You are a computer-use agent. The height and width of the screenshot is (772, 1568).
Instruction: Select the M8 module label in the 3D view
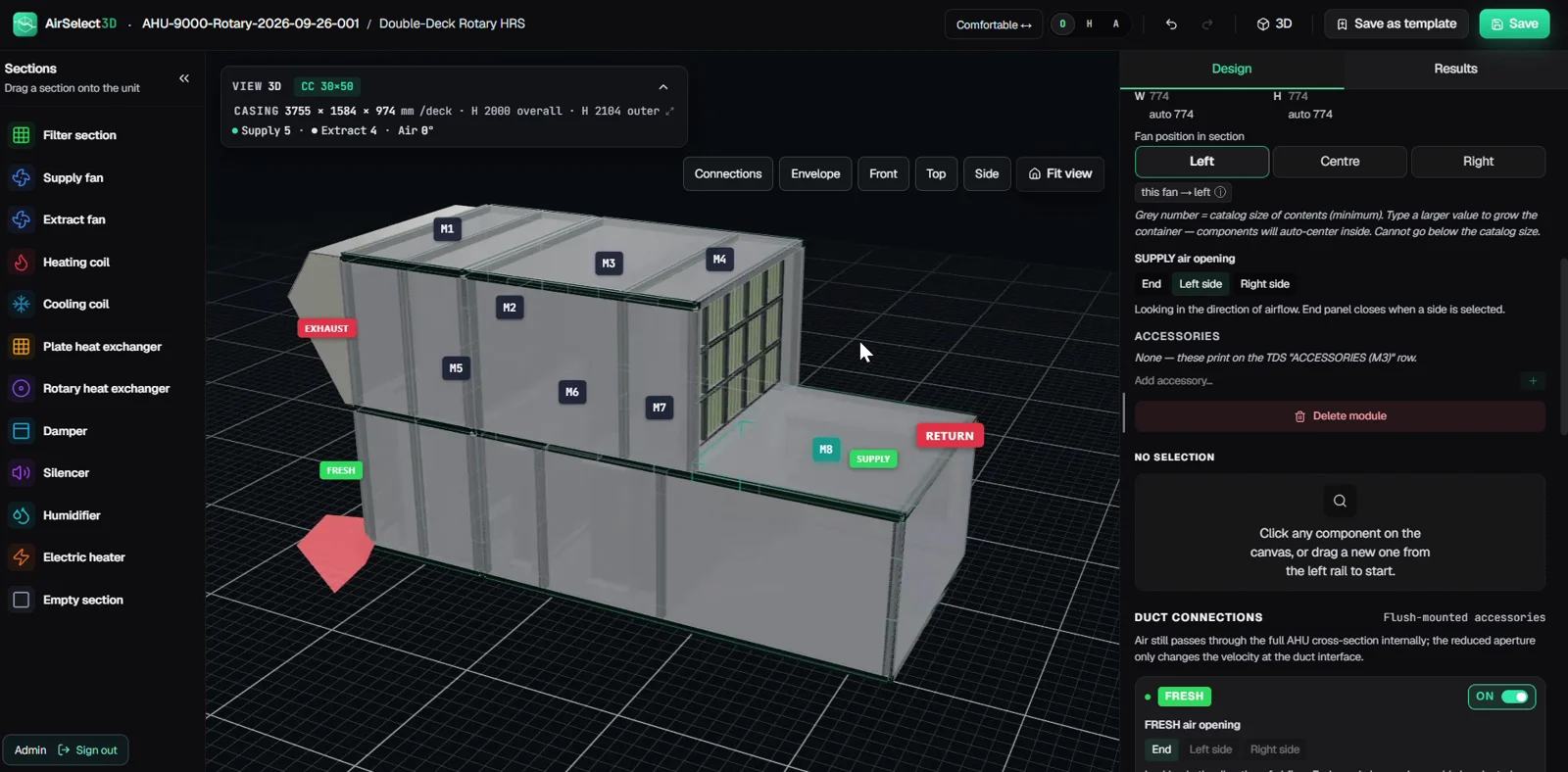tap(826, 450)
